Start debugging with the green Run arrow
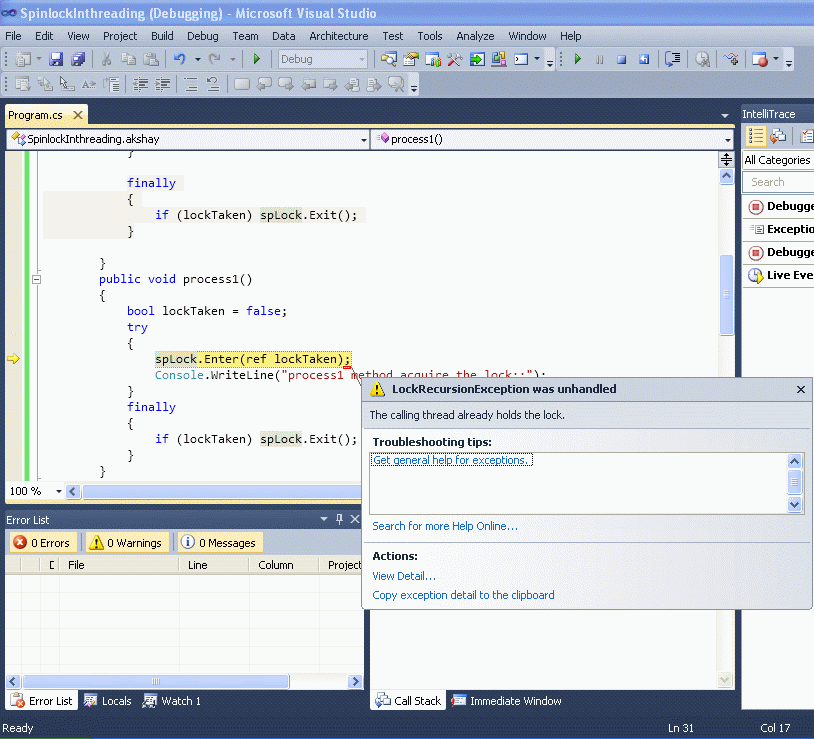 tap(578, 59)
